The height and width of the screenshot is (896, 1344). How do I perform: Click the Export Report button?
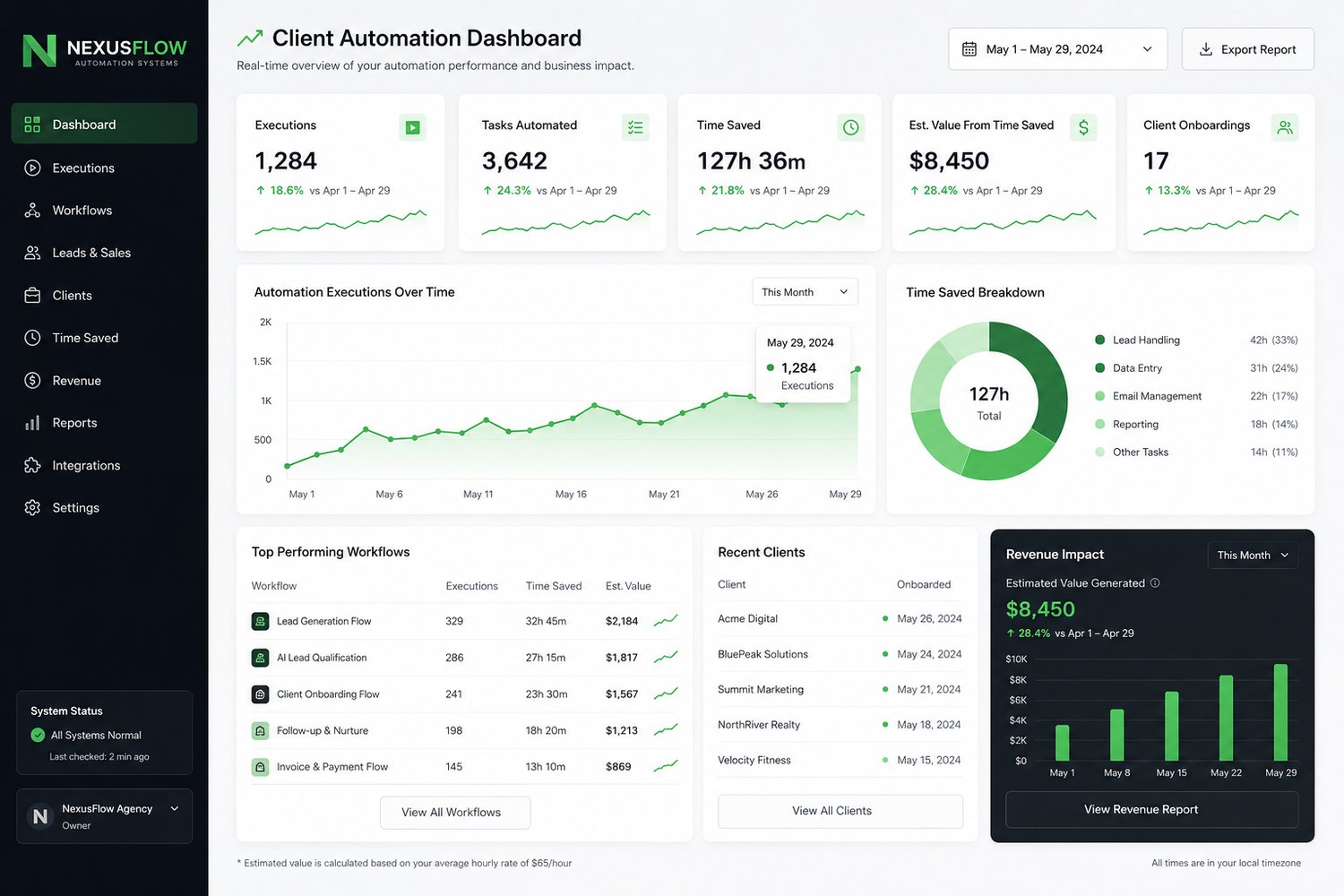[1247, 49]
